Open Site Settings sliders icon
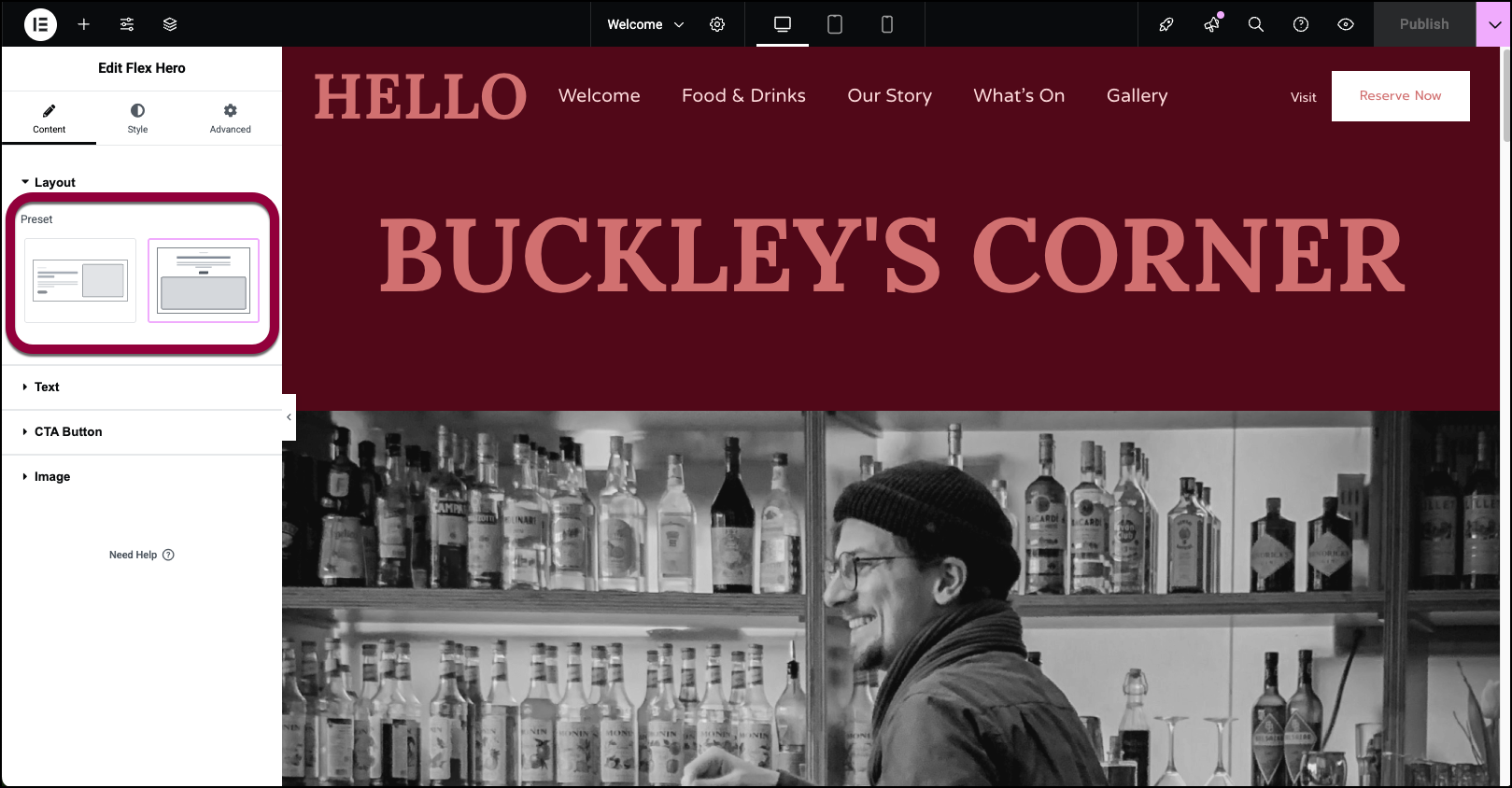Image resolution: width=1512 pixels, height=788 pixels. (127, 24)
